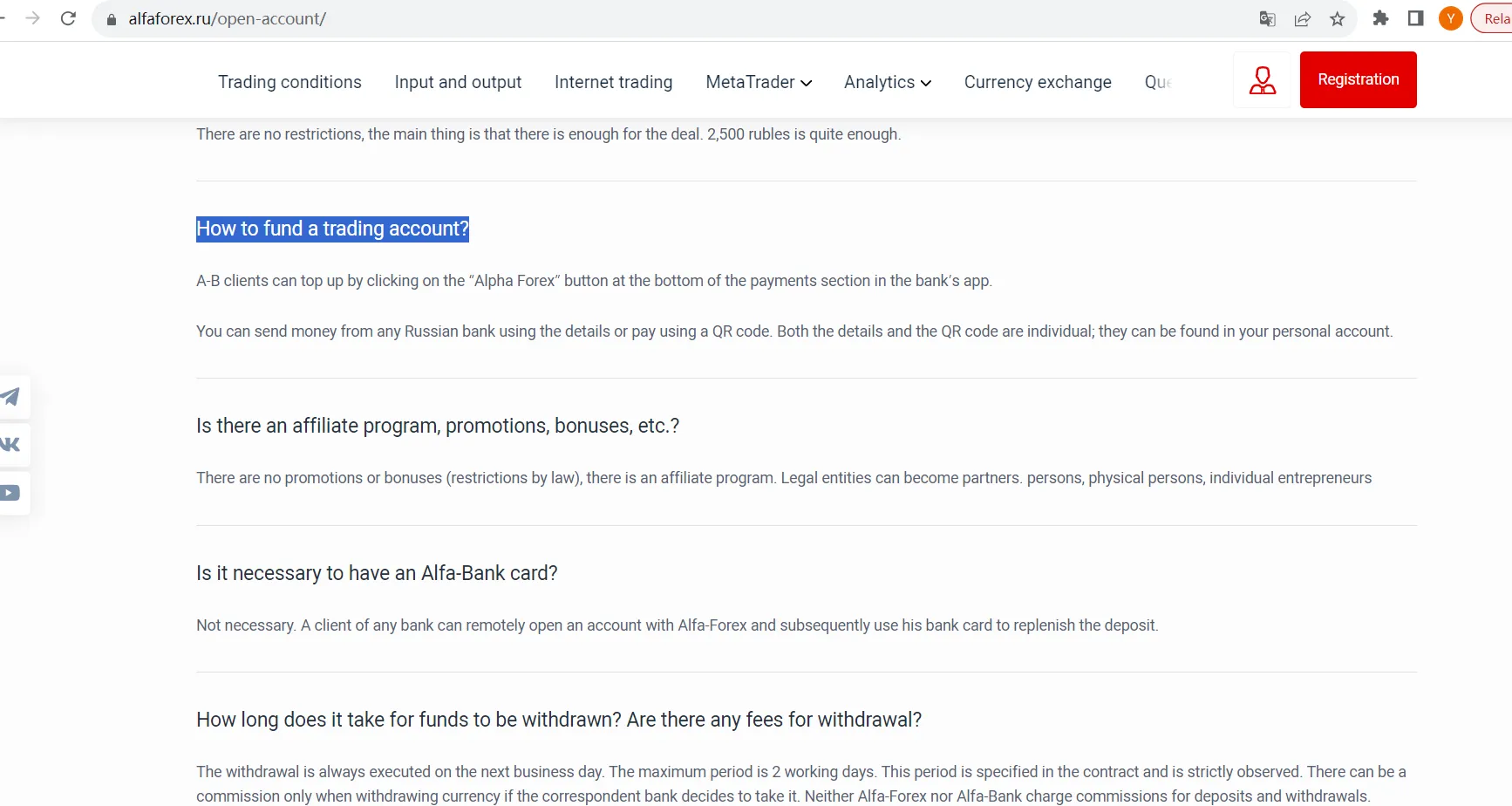Open the Internet trading section
Viewport: 1512px width, 806px height.
click(x=613, y=82)
